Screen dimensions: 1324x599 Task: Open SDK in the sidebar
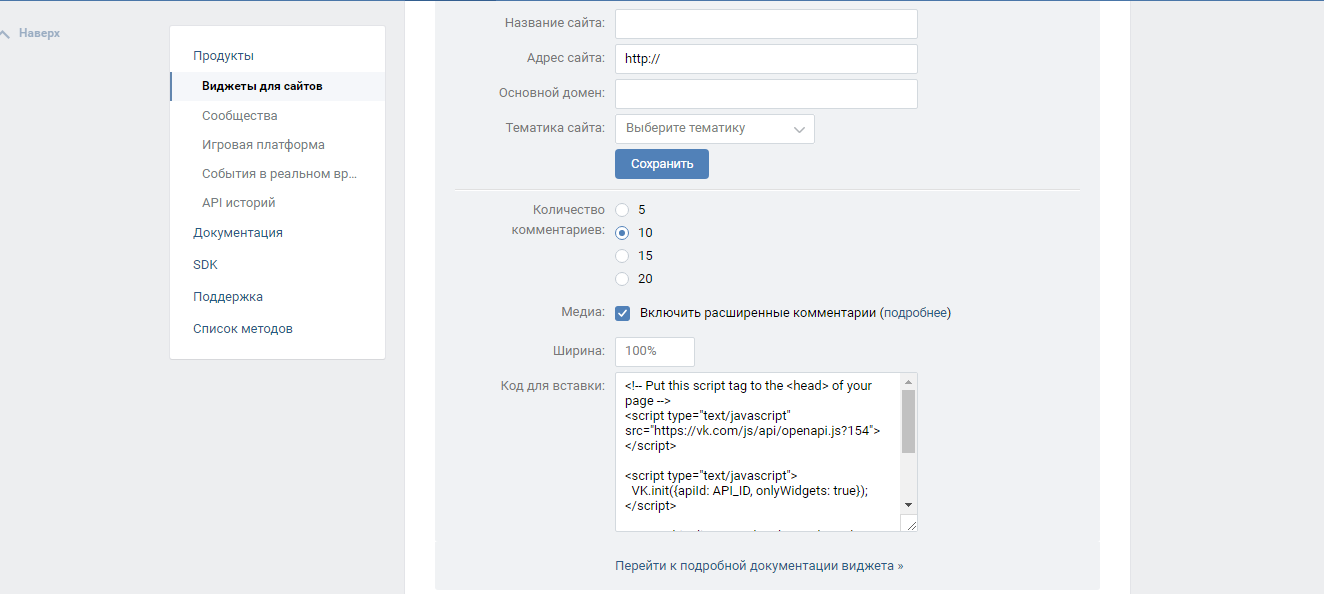[205, 265]
